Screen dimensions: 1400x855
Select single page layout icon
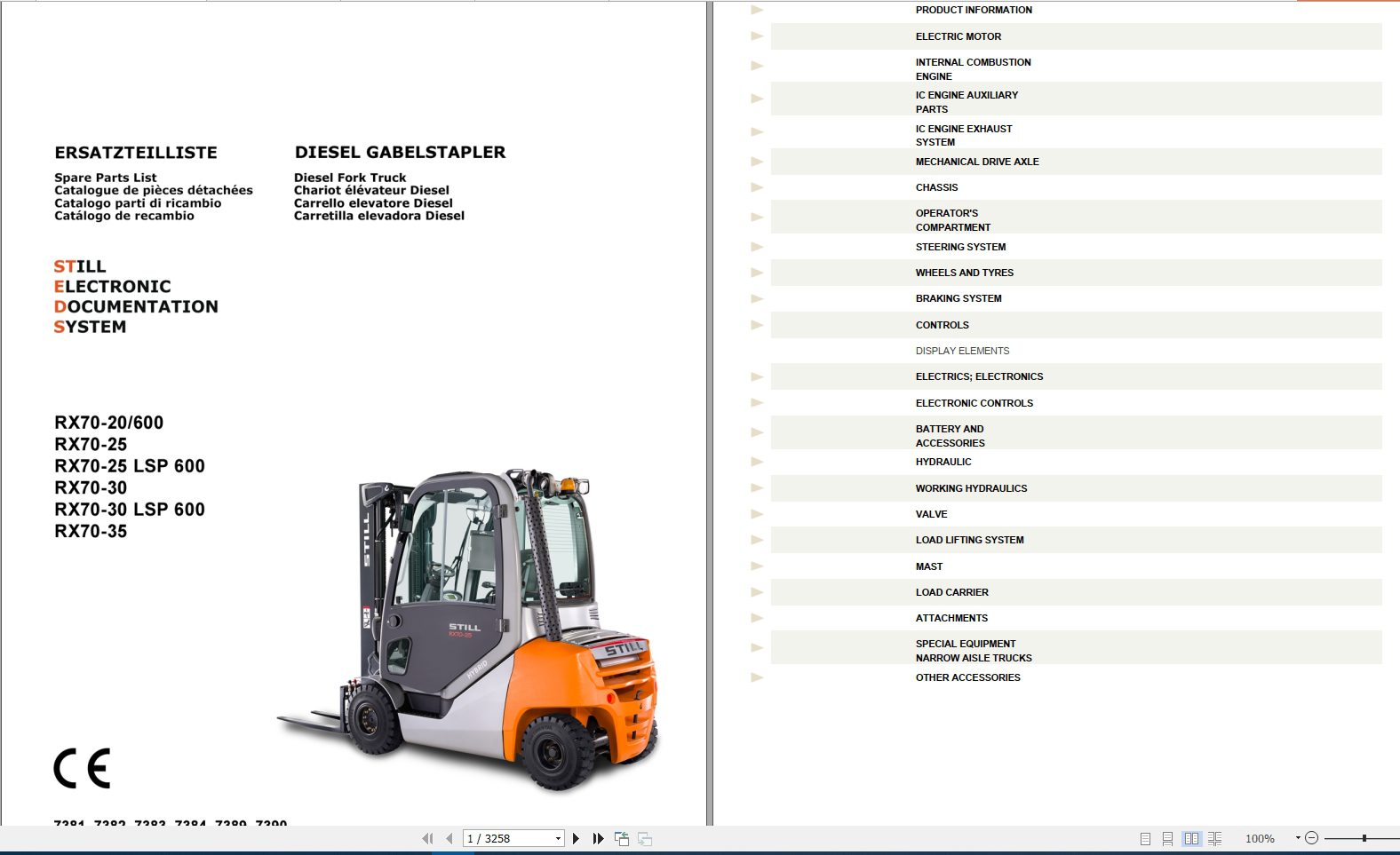point(1145,838)
